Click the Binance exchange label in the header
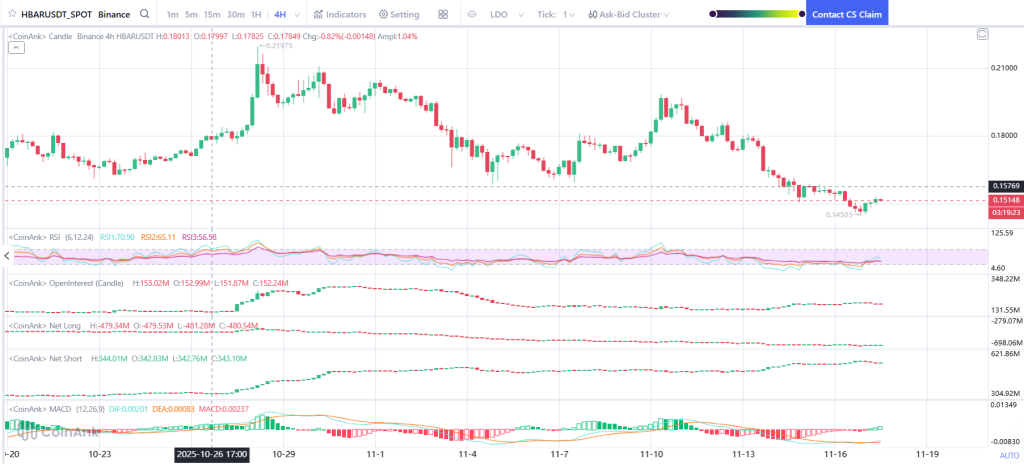The width and height of the screenshot is (1024, 464). click(x=114, y=14)
